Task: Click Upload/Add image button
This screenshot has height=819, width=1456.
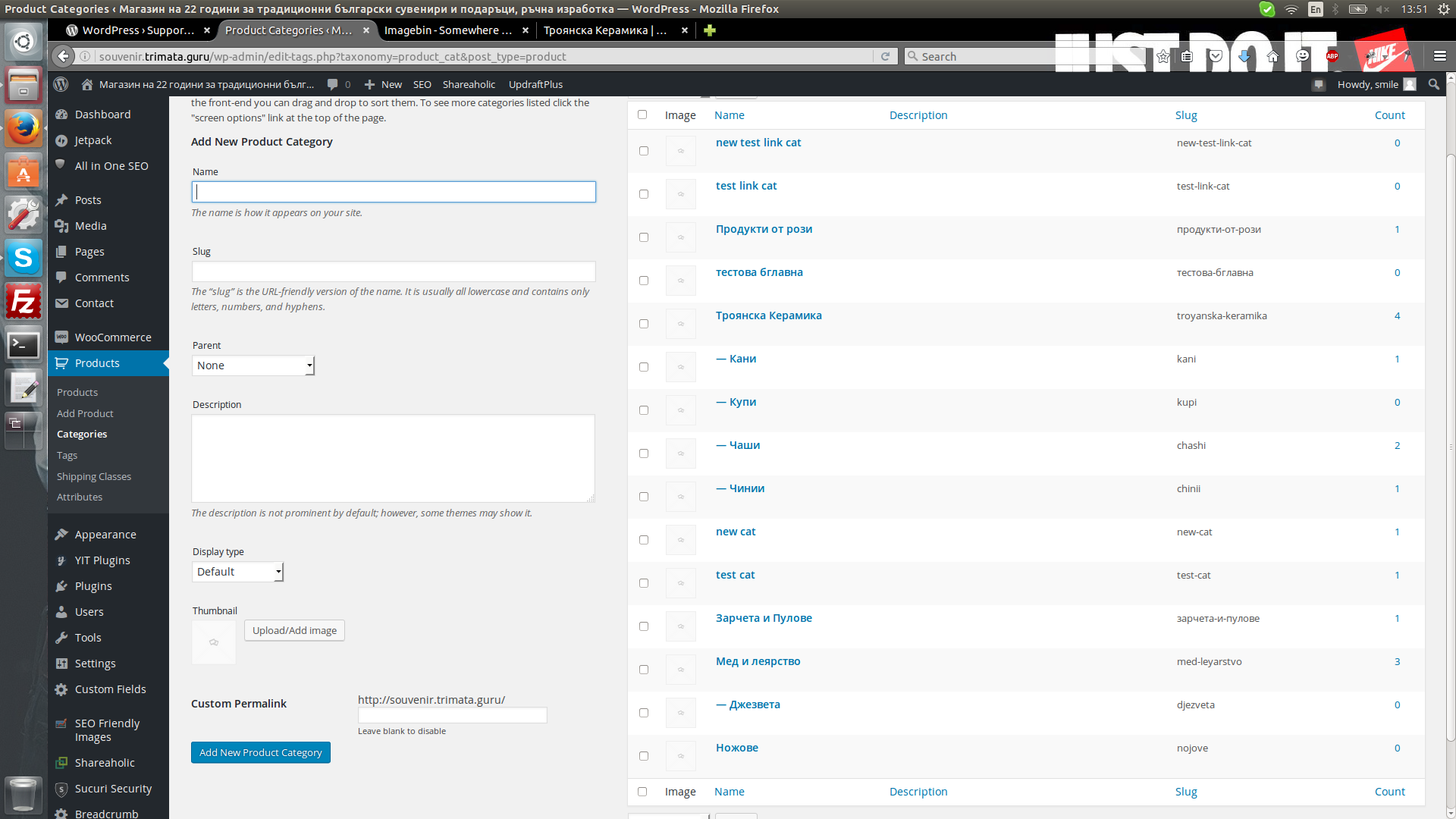Action: click(294, 630)
